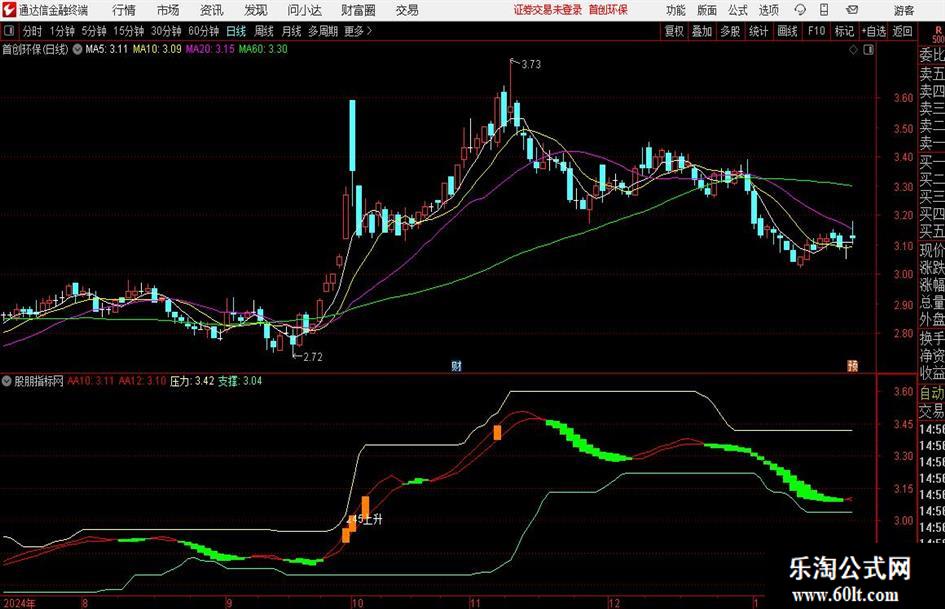Open the 资讯 menu
The width and height of the screenshot is (945, 609).
click(212, 10)
